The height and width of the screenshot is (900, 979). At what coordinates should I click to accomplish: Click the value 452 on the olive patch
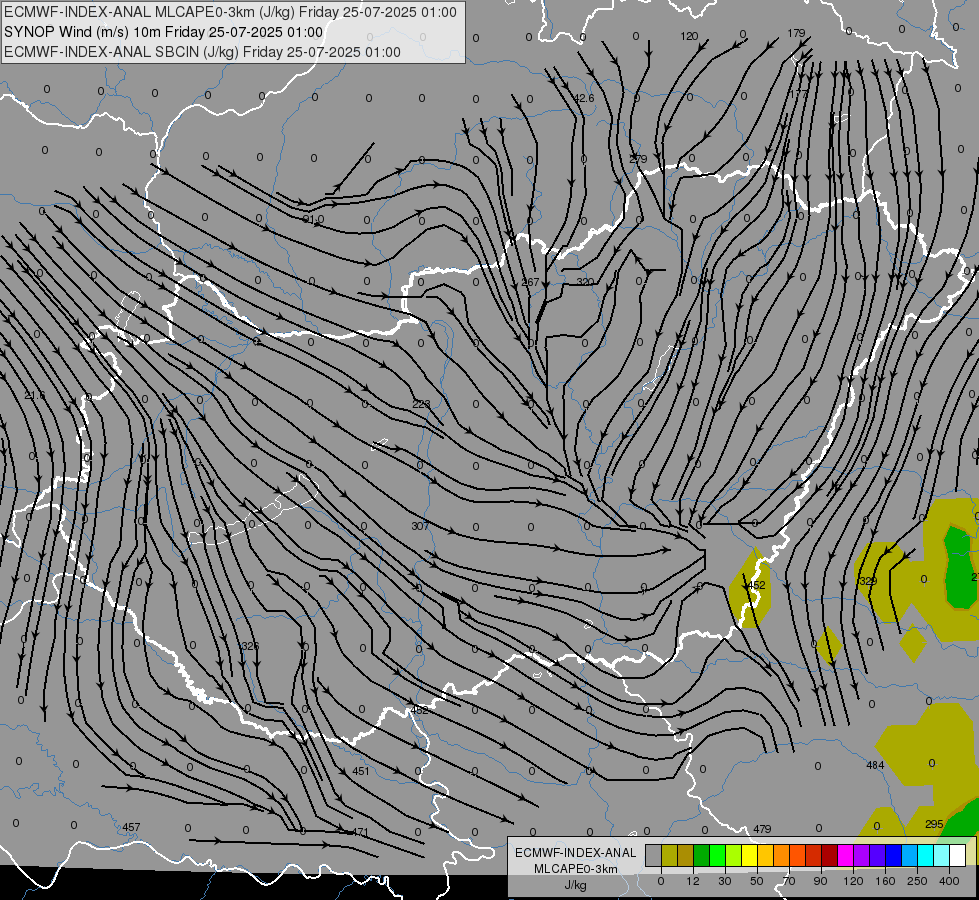pos(756,585)
